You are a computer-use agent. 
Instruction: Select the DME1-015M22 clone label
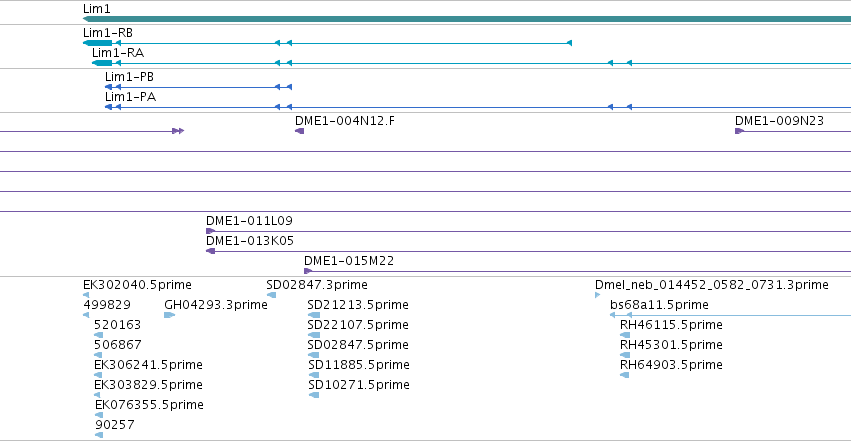point(349,261)
